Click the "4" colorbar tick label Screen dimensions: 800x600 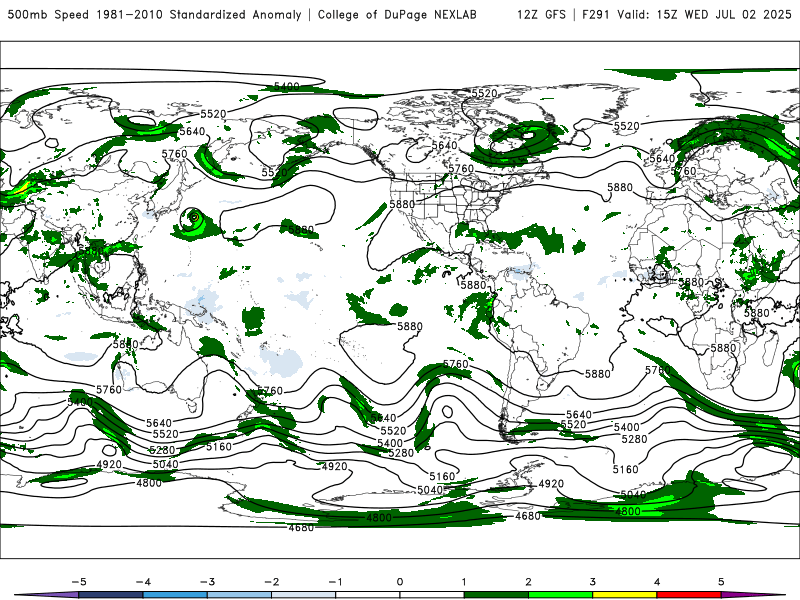[657, 582]
